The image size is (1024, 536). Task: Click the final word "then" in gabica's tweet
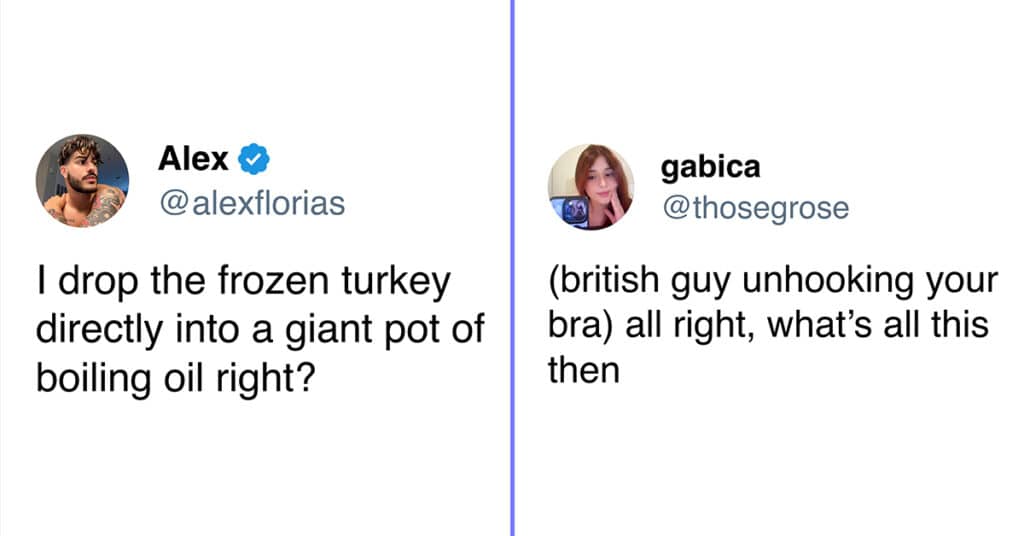tap(584, 371)
